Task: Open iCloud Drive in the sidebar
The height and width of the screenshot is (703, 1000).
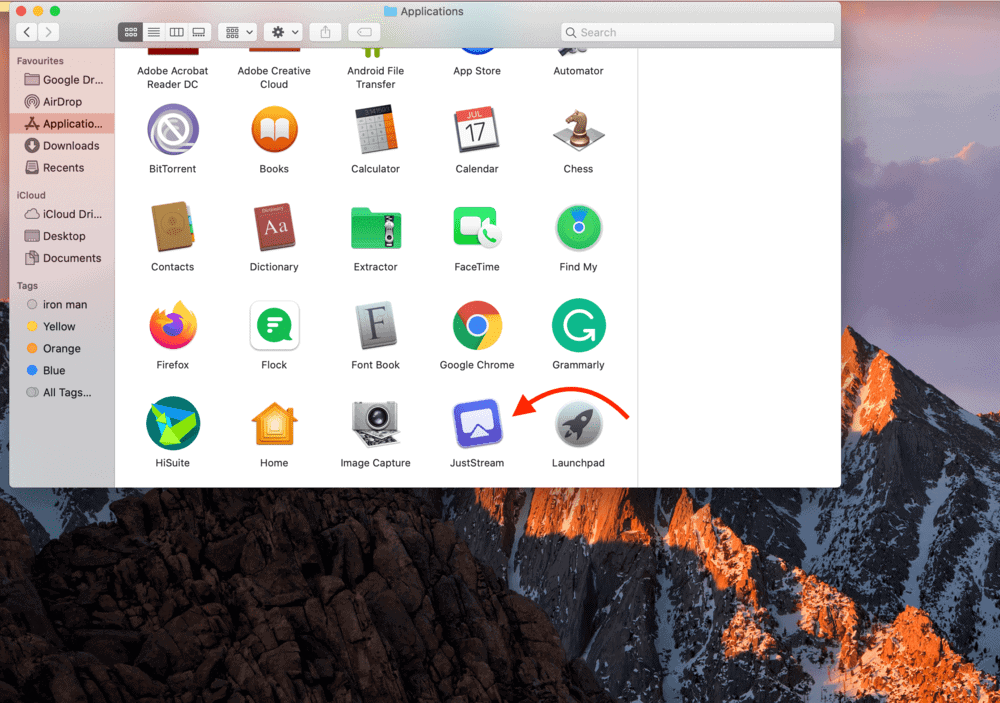Action: 62,214
